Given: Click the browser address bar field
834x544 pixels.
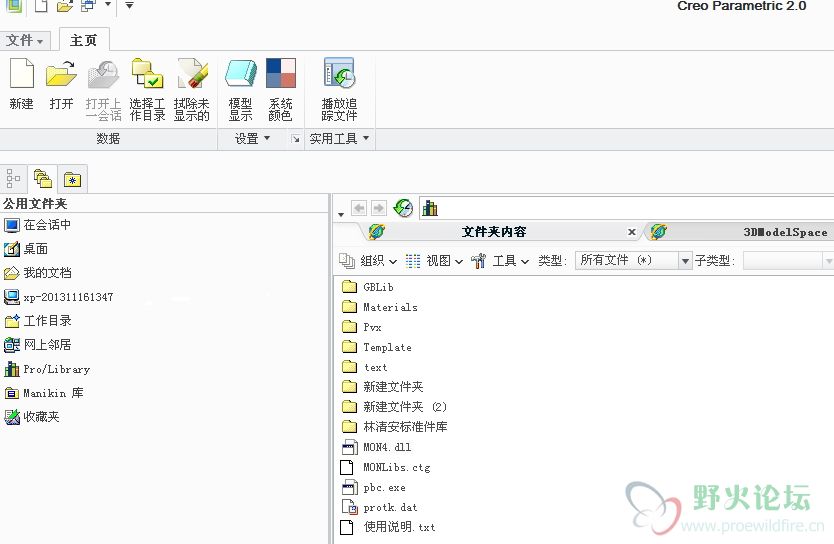Looking at the screenshot, I should click(x=627, y=208).
